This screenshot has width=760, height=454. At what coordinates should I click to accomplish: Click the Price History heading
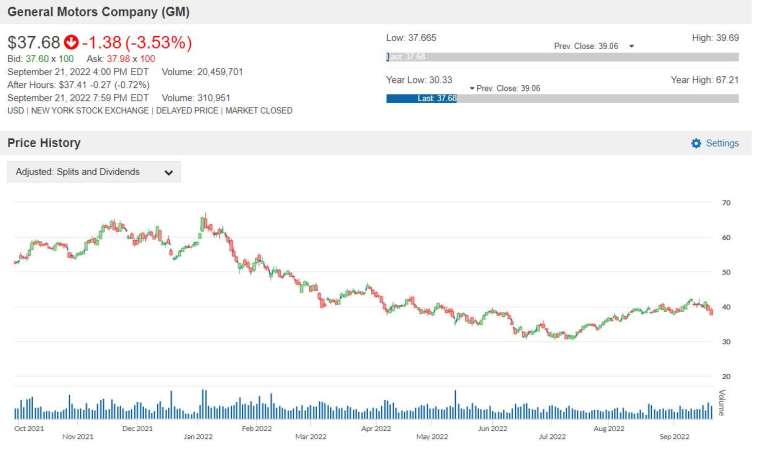click(x=44, y=144)
